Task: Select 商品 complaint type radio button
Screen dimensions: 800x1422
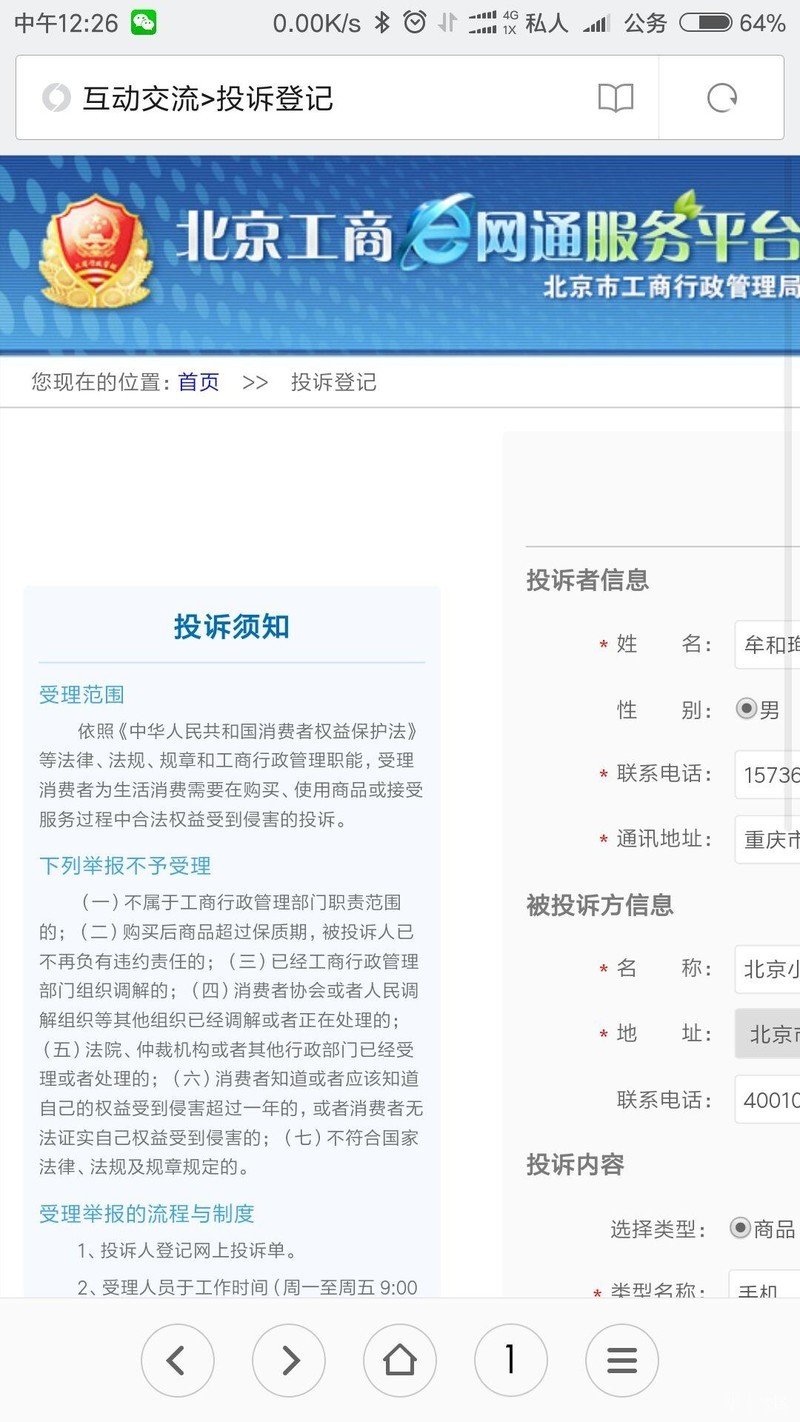Action: click(x=740, y=1227)
